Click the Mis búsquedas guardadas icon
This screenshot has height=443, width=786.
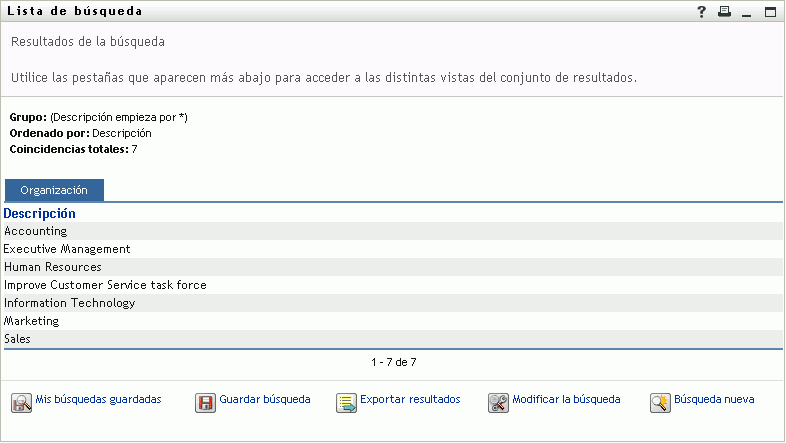point(22,402)
